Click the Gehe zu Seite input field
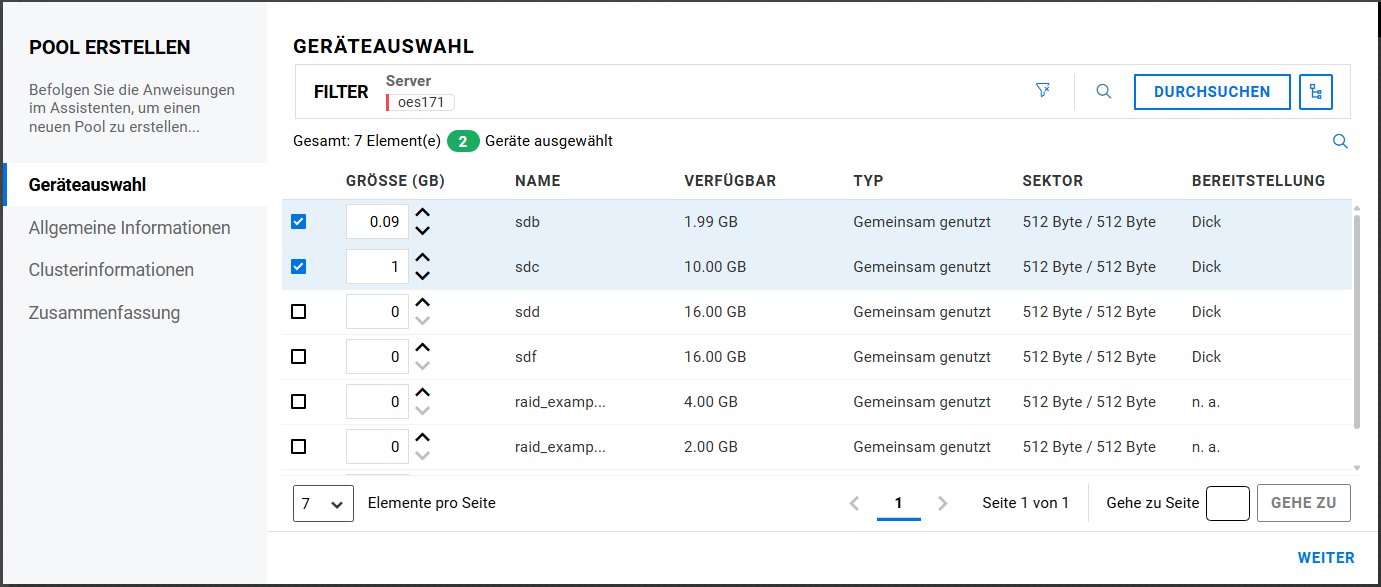 click(1227, 503)
